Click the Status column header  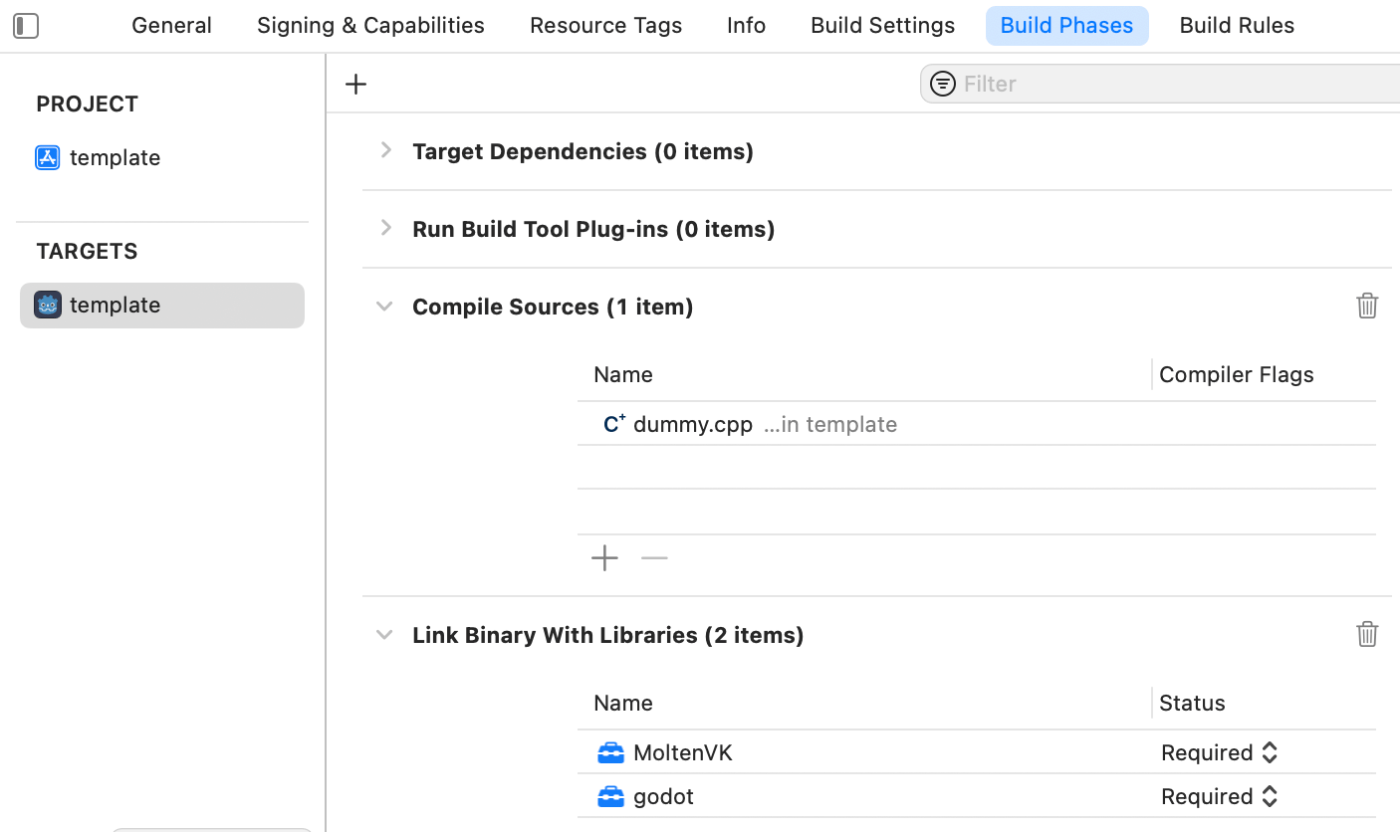click(1192, 702)
